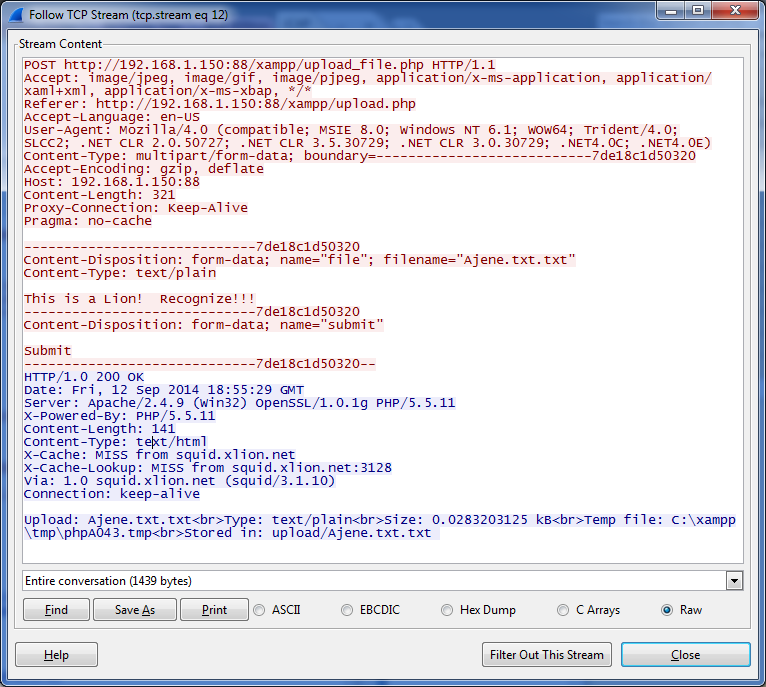This screenshot has height=687, width=766.
Task: Pick the Raw radio button
Action: (666, 610)
